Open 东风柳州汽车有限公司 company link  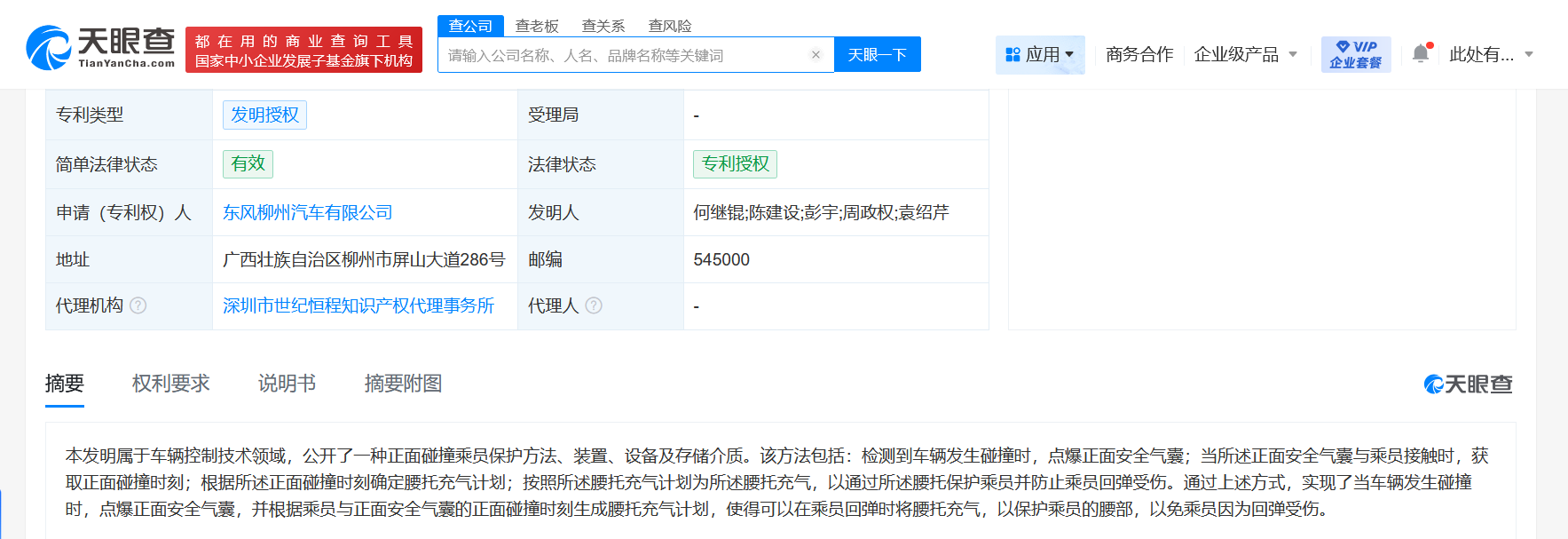tap(308, 212)
